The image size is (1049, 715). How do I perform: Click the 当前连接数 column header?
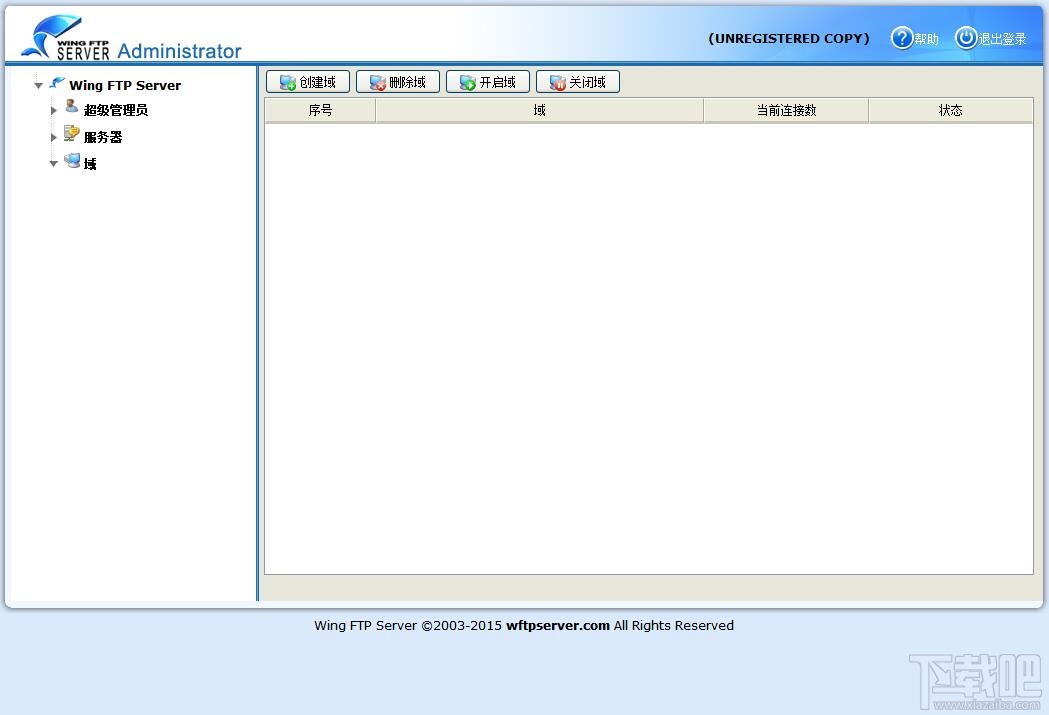click(786, 110)
